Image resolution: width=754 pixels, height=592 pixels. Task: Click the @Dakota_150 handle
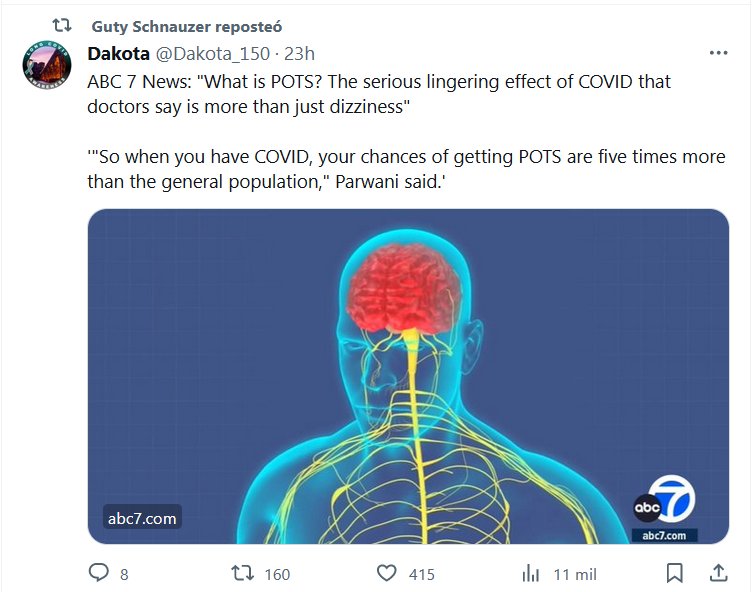click(x=213, y=53)
